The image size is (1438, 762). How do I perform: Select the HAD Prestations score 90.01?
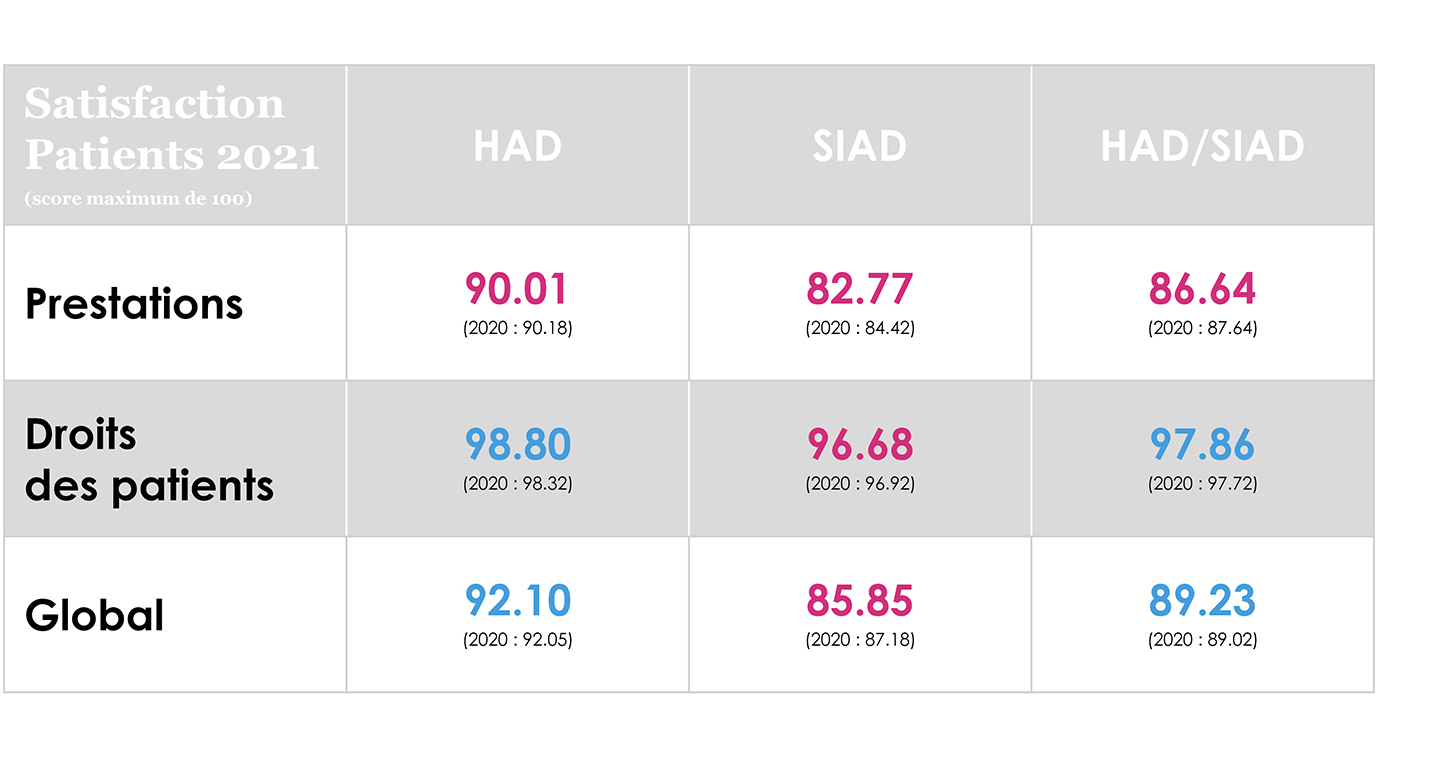coord(517,289)
